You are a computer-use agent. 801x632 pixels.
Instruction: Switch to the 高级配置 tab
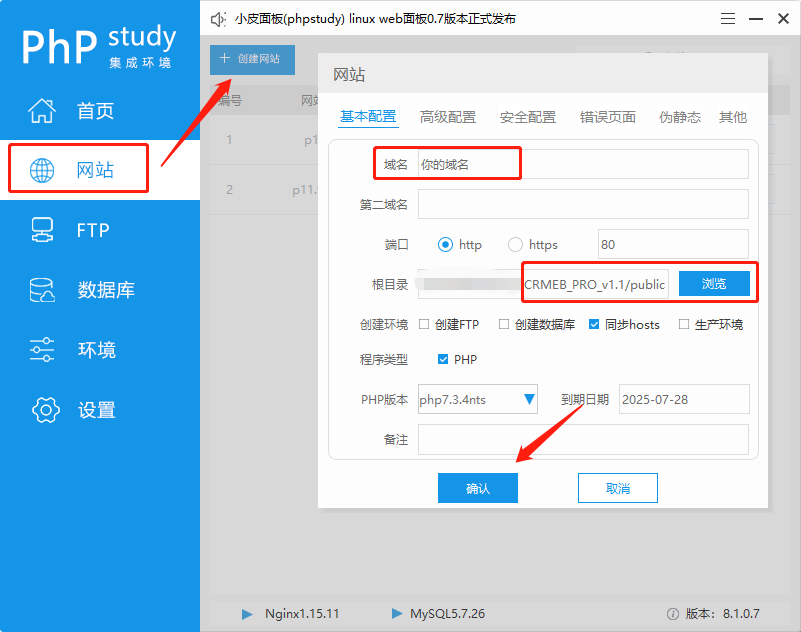(x=448, y=117)
